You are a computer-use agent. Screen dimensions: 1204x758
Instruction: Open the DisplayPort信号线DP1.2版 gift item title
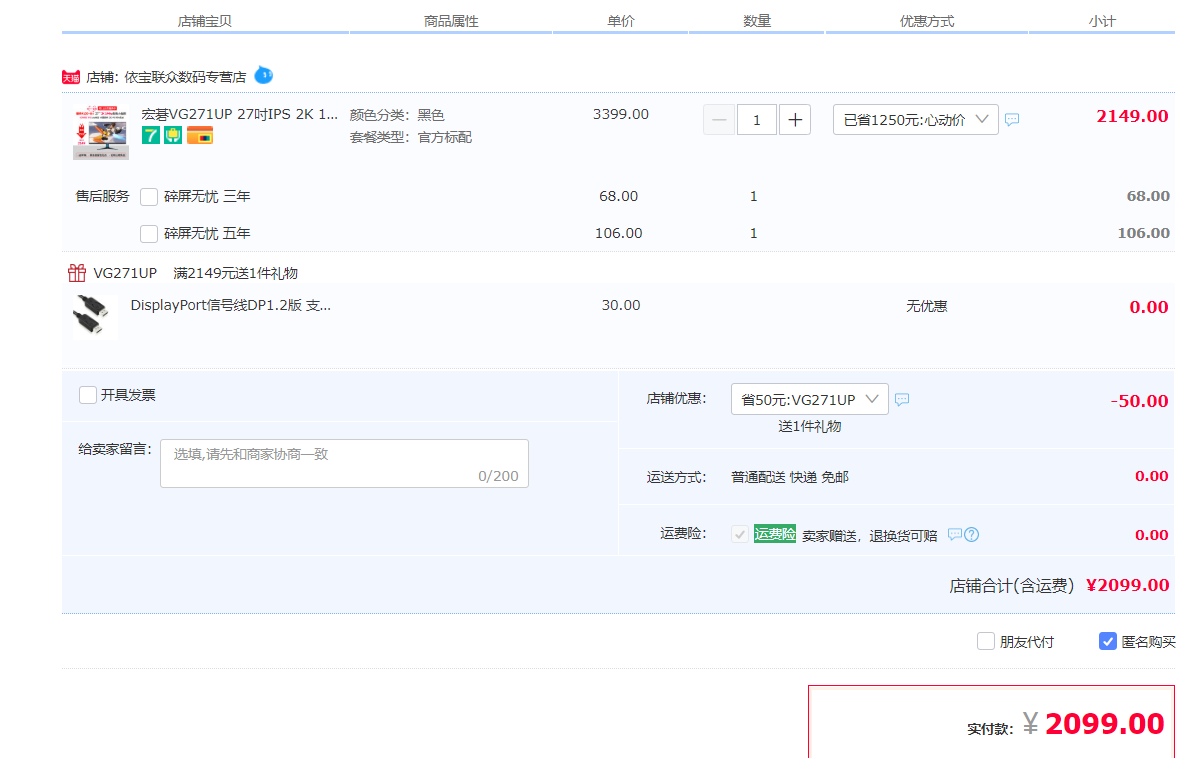tap(231, 305)
